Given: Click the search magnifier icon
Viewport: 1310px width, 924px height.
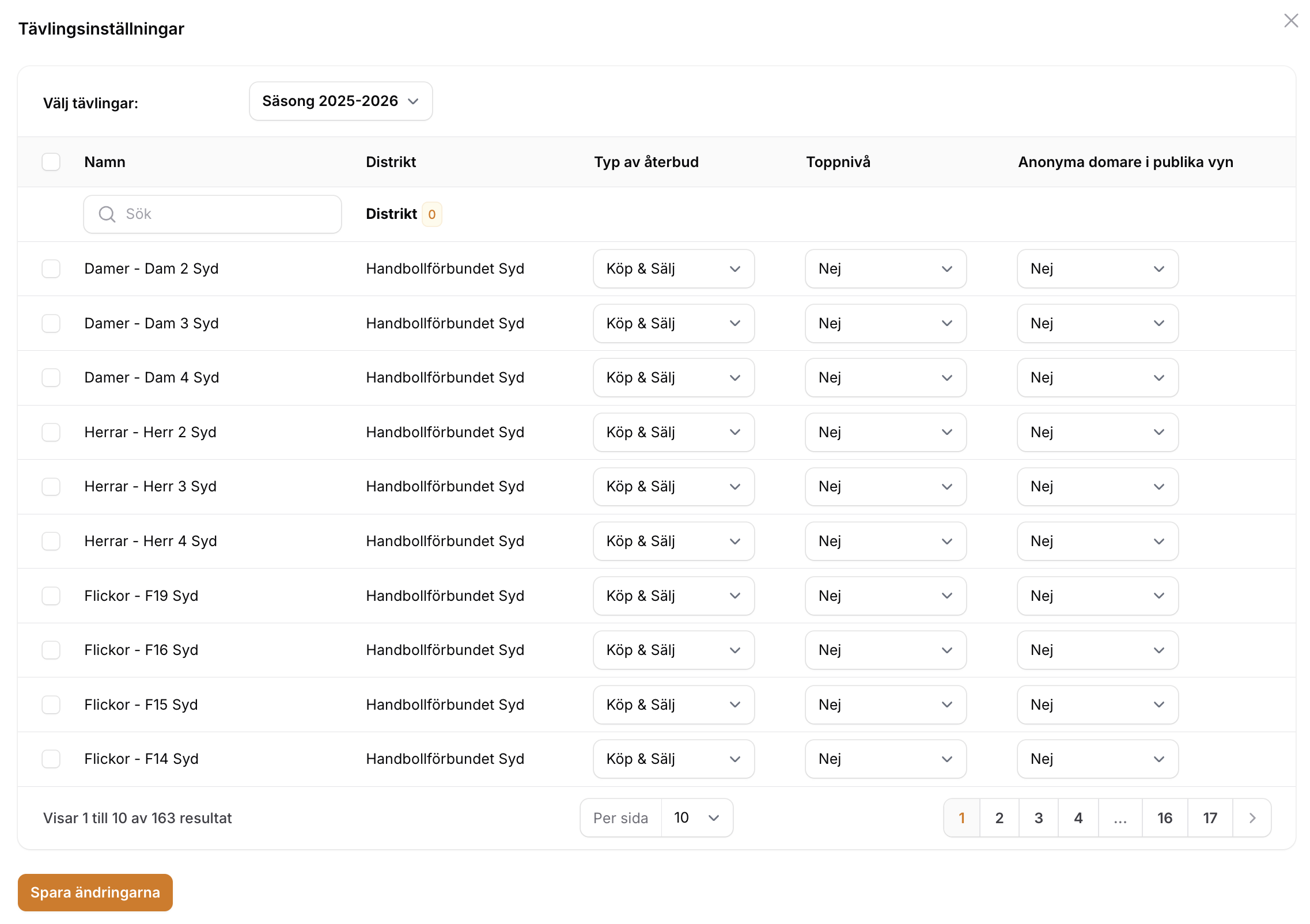Looking at the screenshot, I should click(x=107, y=214).
